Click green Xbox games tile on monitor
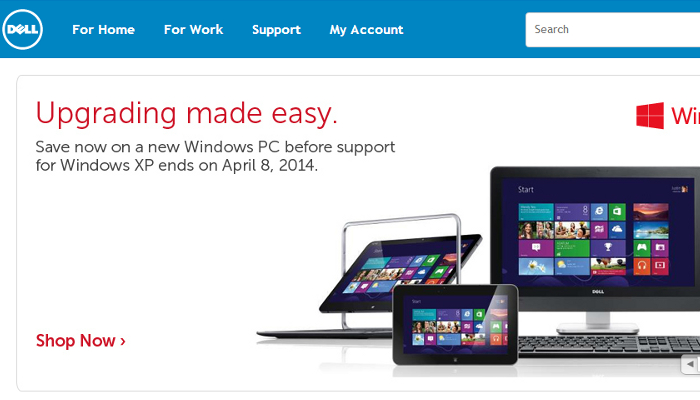 tap(642, 248)
